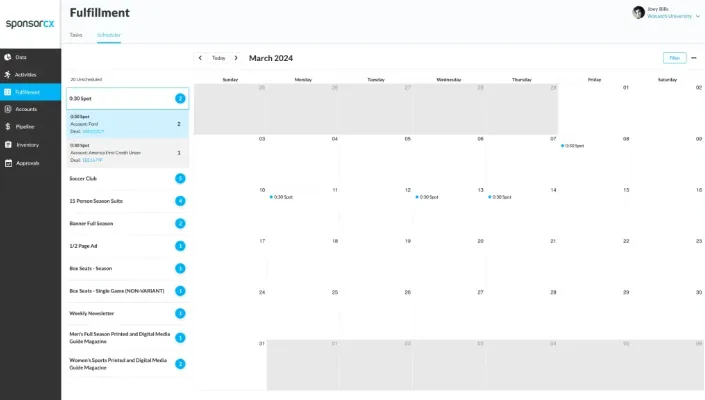Expand the 15 Person Season Suite group
The width and height of the screenshot is (705, 400).
click(x=128, y=201)
